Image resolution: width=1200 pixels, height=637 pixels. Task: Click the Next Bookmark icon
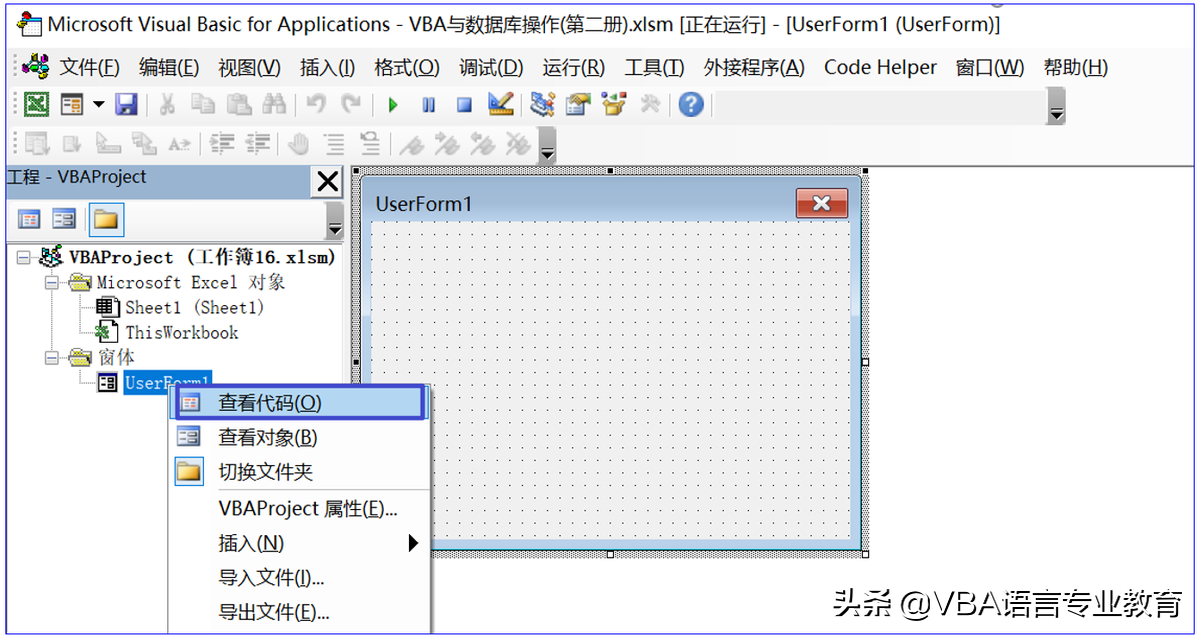pyautogui.click(x=446, y=144)
